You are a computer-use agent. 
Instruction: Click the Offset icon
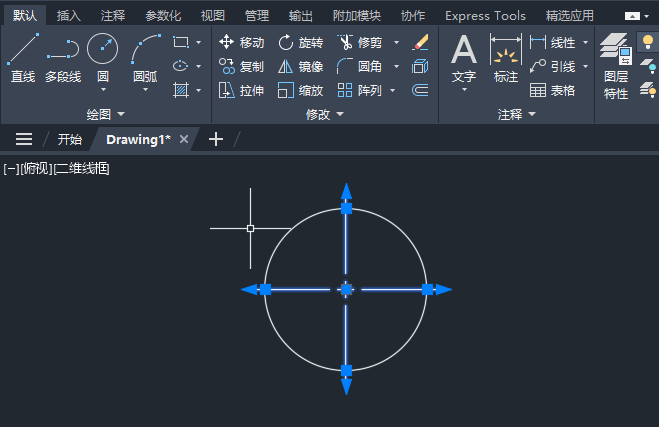420,90
